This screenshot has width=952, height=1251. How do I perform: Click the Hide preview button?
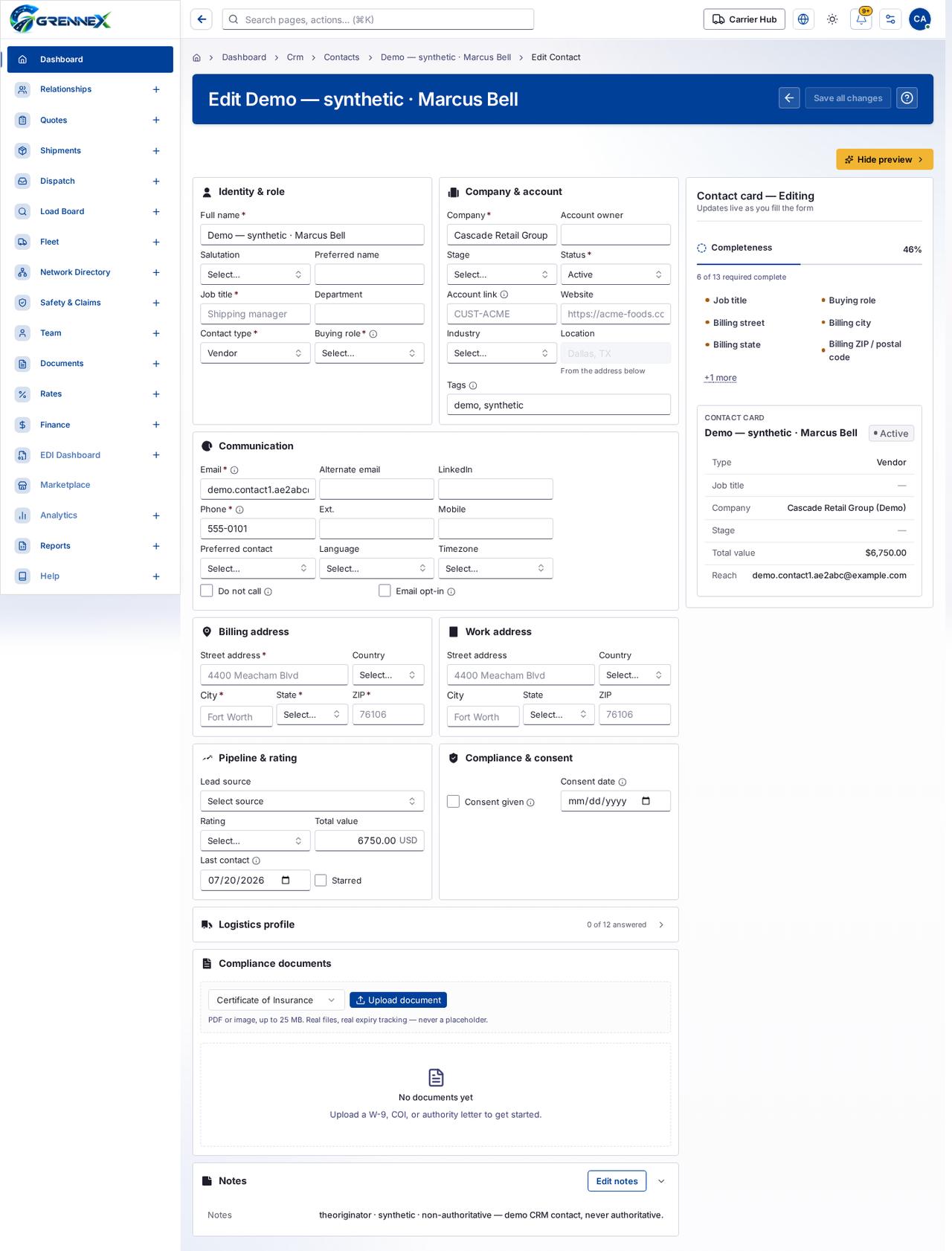coord(884,159)
